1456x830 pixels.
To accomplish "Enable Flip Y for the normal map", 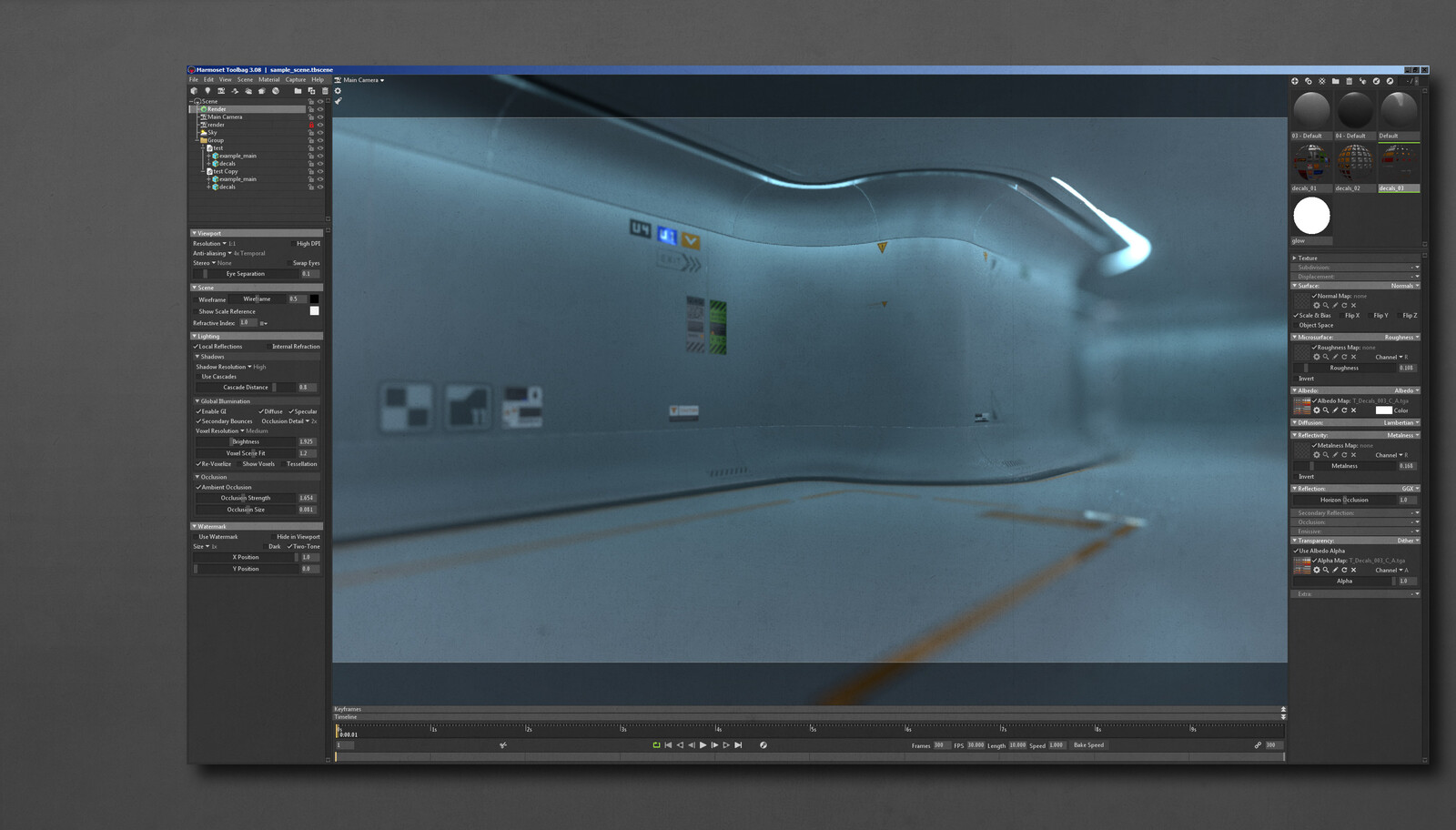I will pos(1370,316).
